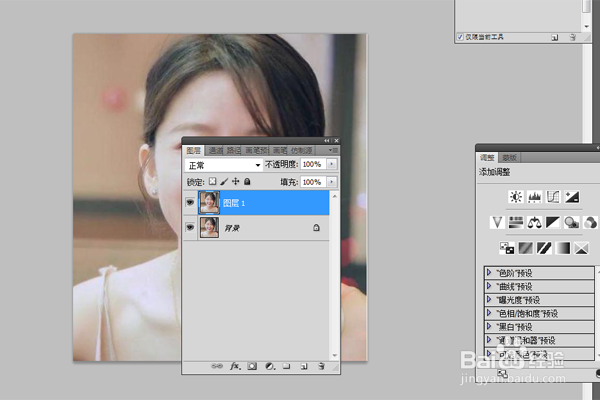Delete tool preset with top panel trash icon
This screenshot has height=400, width=600.
coord(572,37)
